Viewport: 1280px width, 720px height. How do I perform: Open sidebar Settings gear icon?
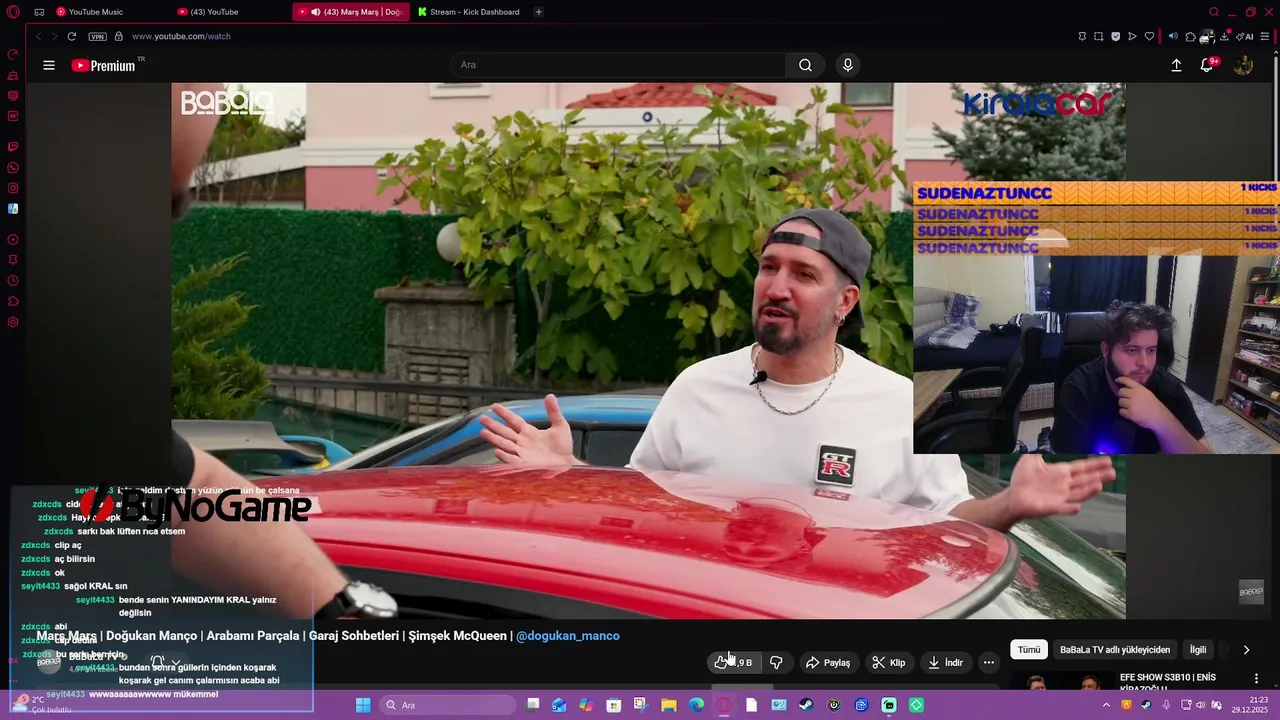pos(13,322)
